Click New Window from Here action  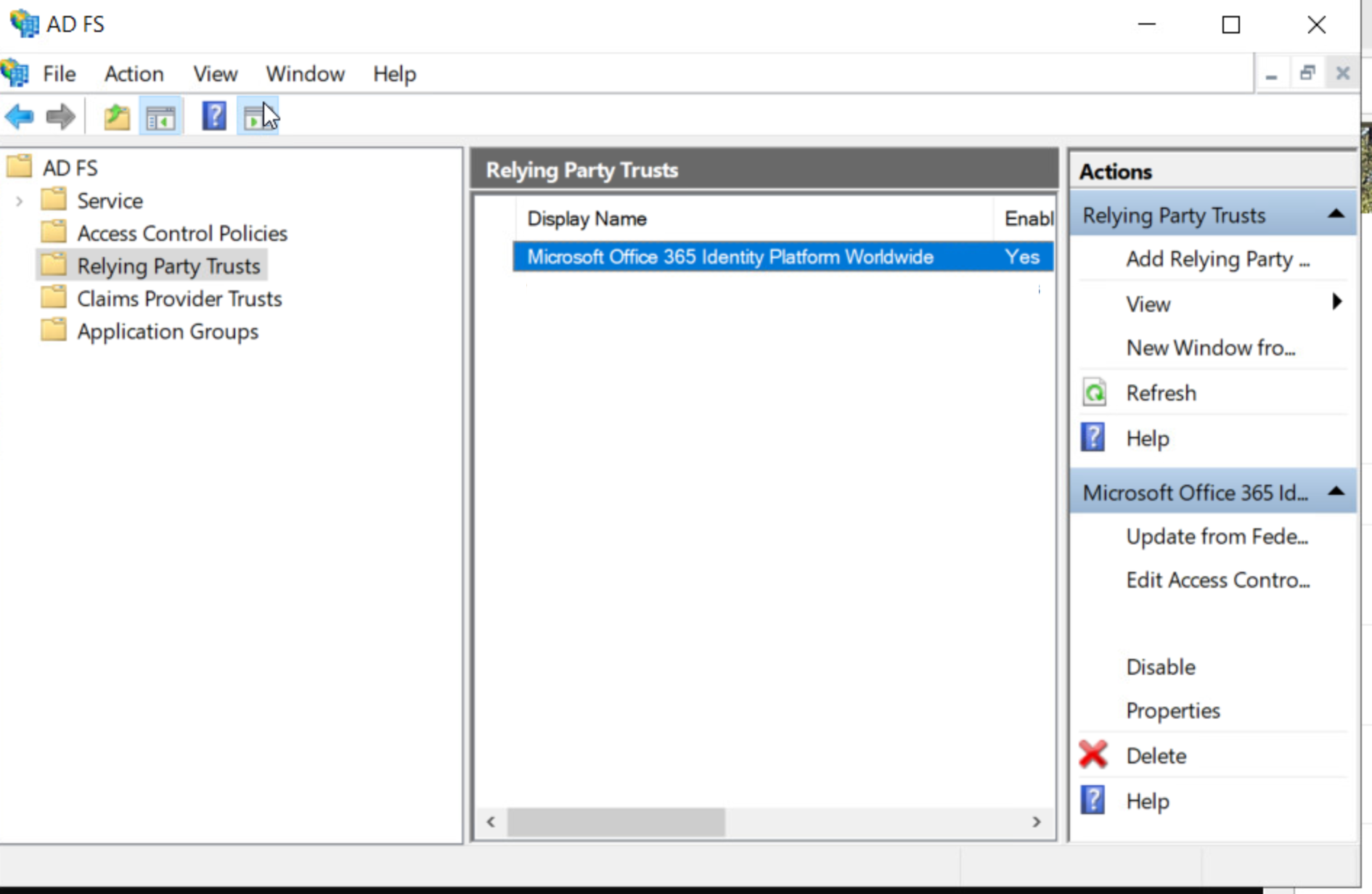point(1211,348)
